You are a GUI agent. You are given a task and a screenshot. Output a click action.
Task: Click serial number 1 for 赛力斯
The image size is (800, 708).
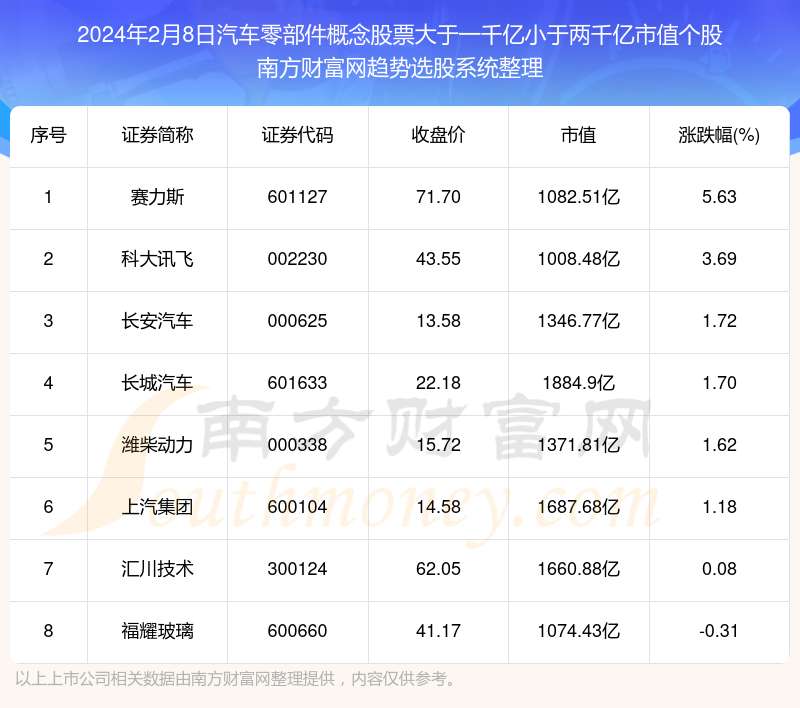(48, 197)
